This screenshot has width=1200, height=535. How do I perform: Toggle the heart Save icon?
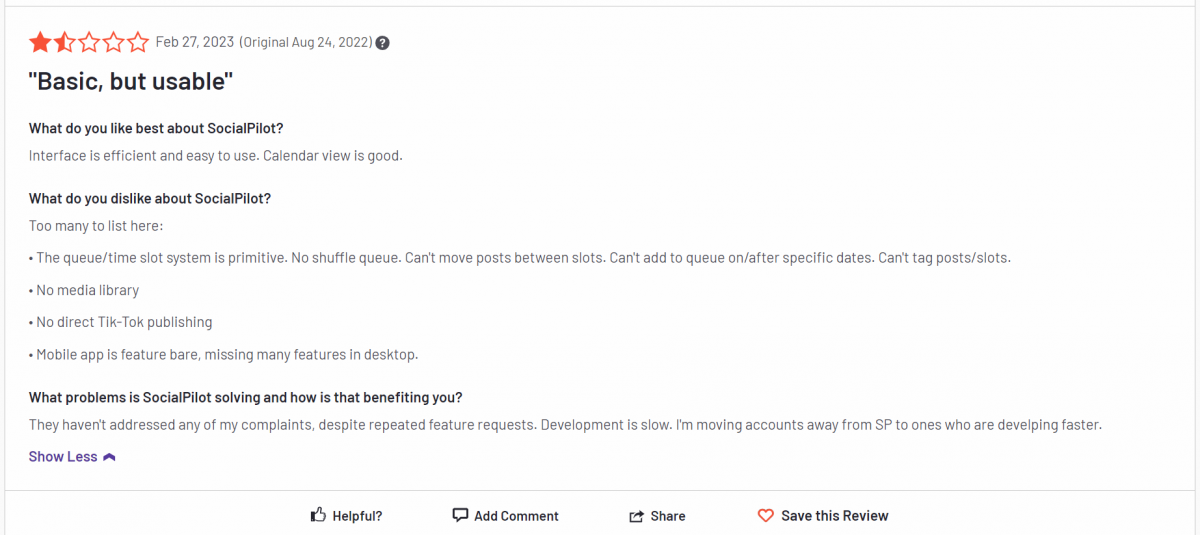coord(766,516)
